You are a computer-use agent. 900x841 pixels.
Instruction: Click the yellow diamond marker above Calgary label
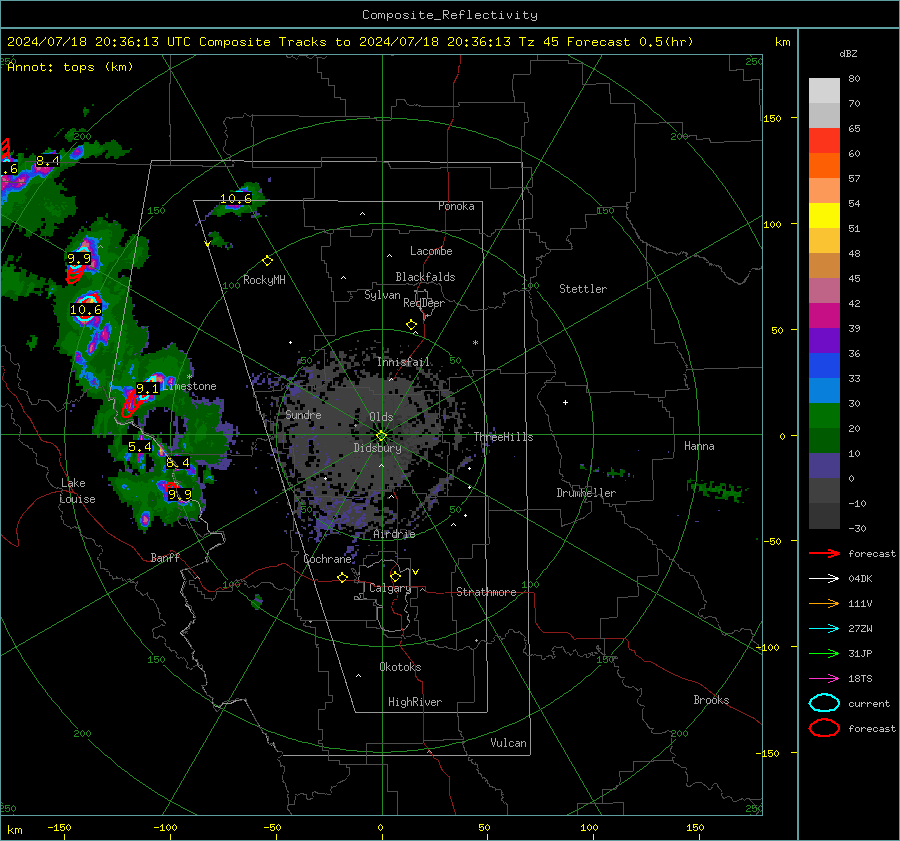click(395, 576)
